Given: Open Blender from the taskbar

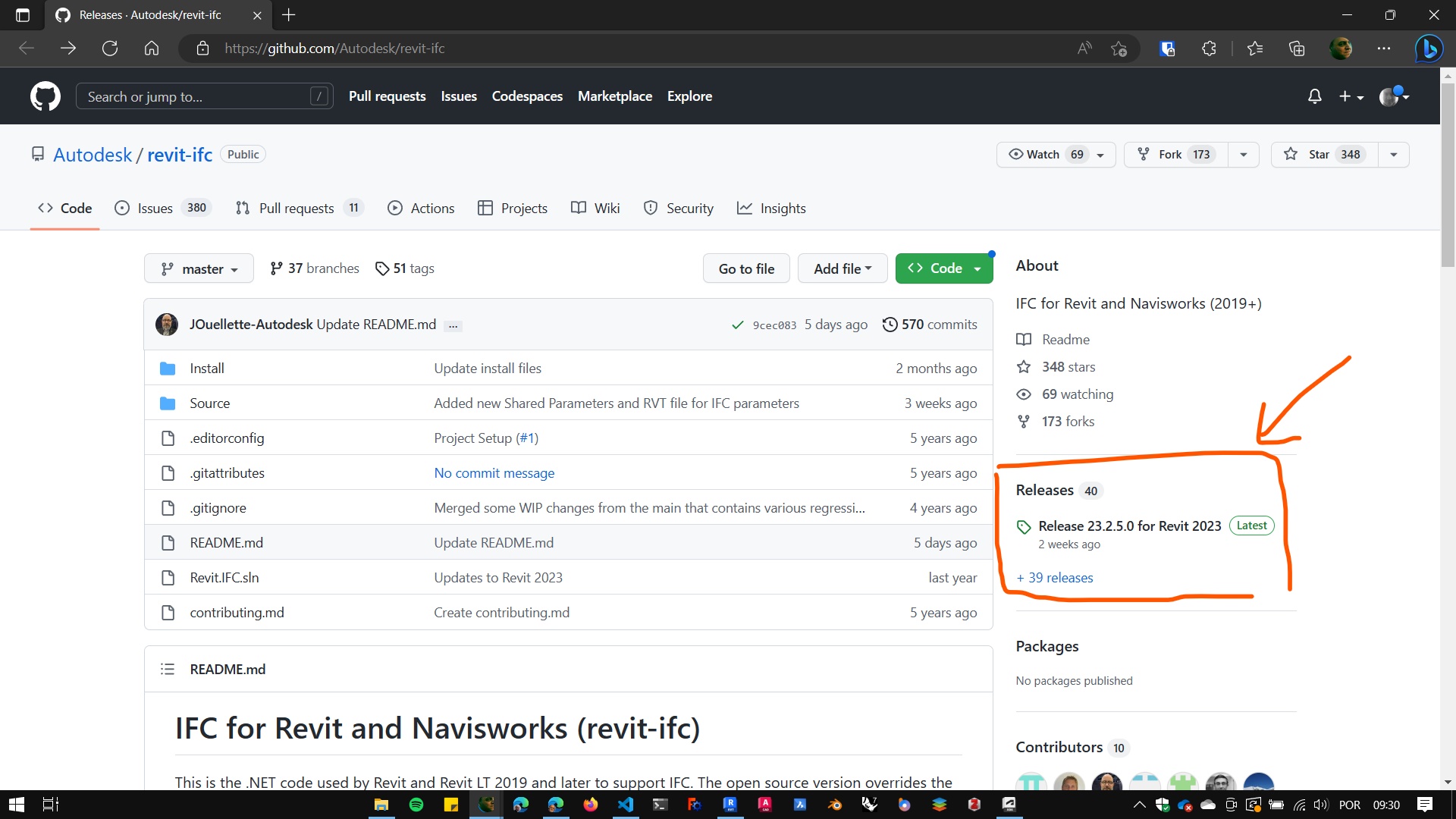Looking at the screenshot, I should click(834, 805).
